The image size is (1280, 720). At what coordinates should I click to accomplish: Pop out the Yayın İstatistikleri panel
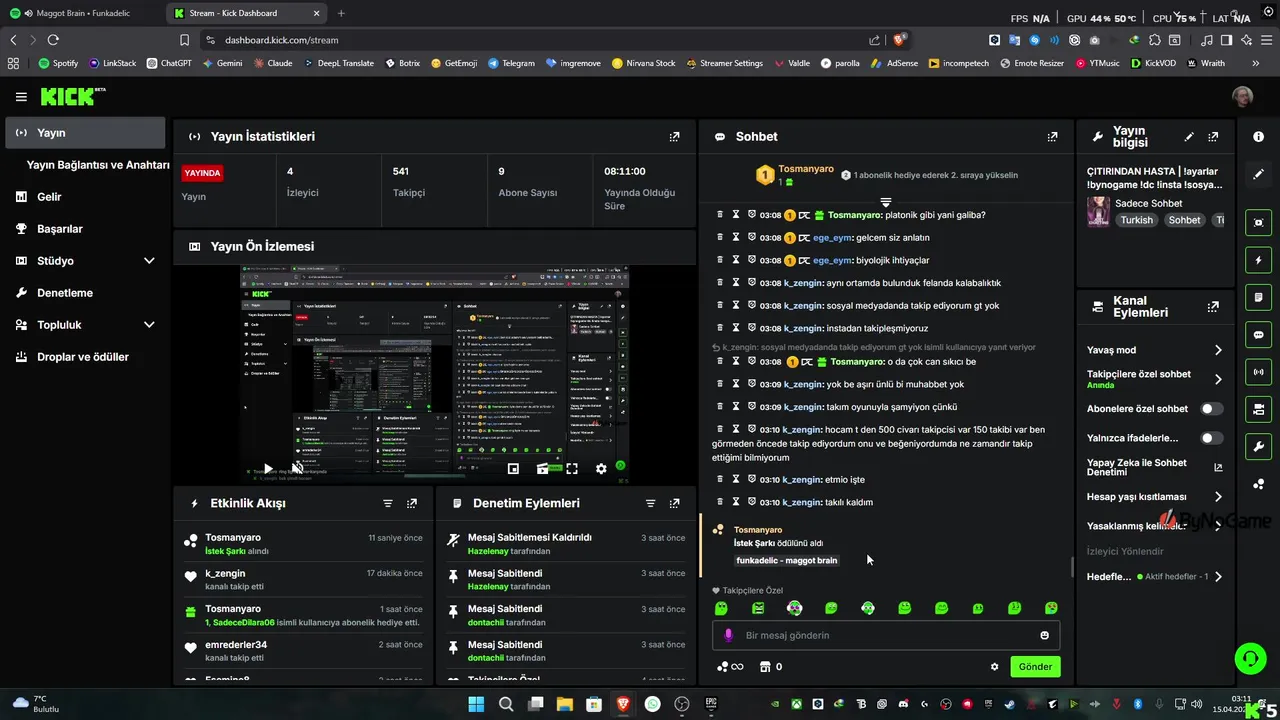point(674,136)
